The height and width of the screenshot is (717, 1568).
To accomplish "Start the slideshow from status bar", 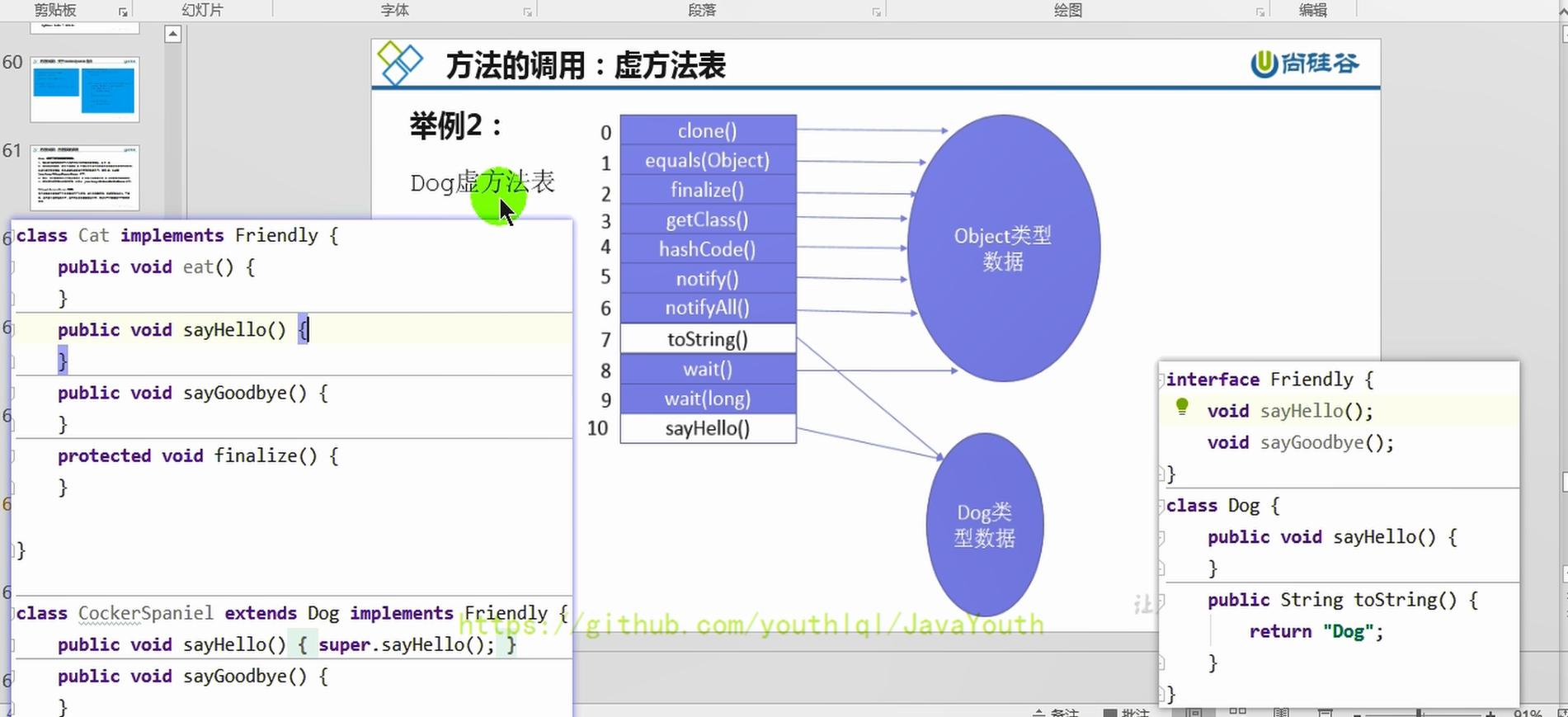I will point(1325,713).
